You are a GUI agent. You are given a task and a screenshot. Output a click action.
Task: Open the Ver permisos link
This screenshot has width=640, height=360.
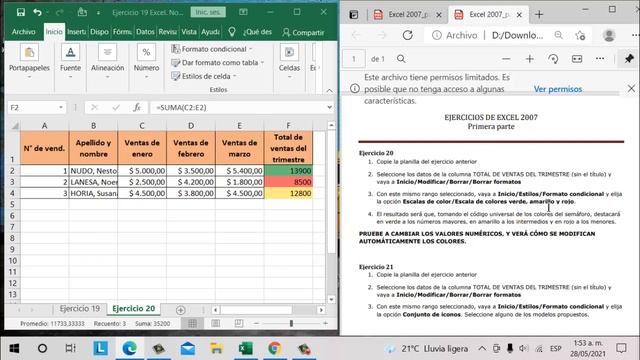click(558, 89)
